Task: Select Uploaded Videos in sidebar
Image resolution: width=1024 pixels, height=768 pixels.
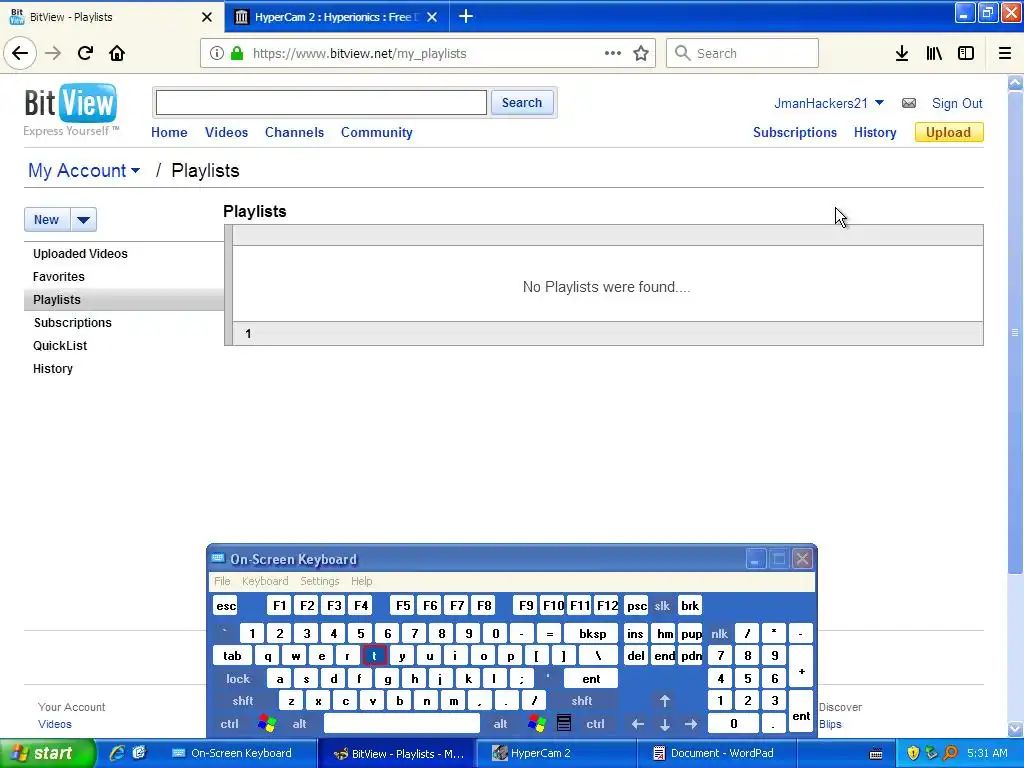Action: point(80,253)
